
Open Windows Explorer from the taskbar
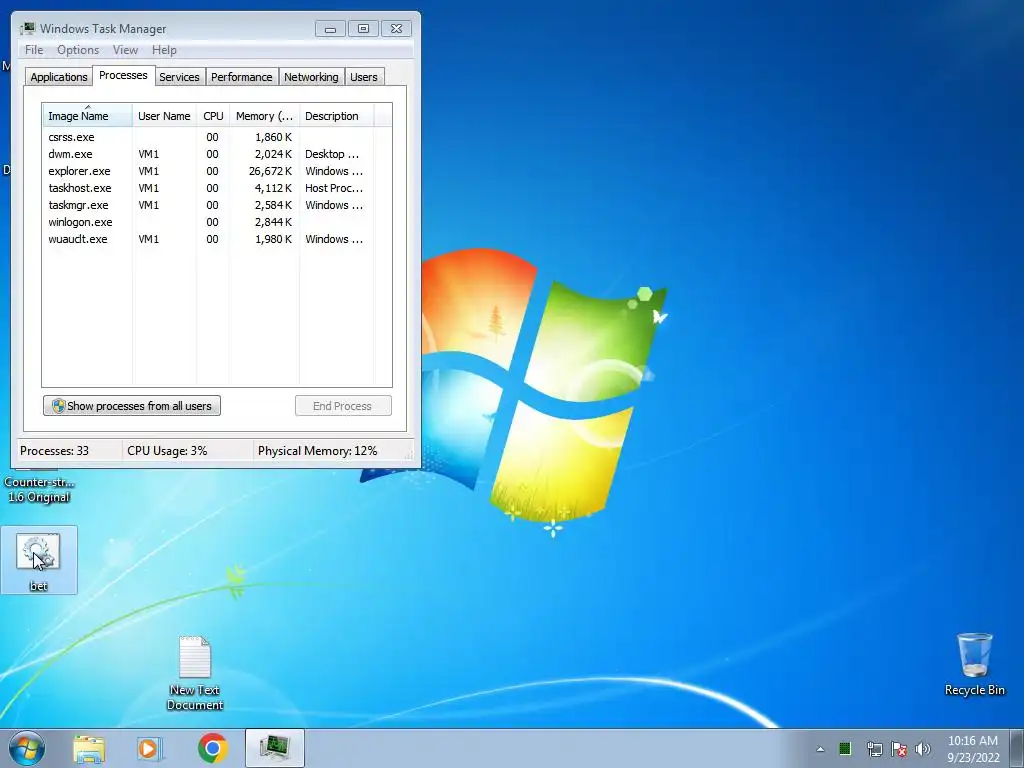pyautogui.click(x=89, y=748)
